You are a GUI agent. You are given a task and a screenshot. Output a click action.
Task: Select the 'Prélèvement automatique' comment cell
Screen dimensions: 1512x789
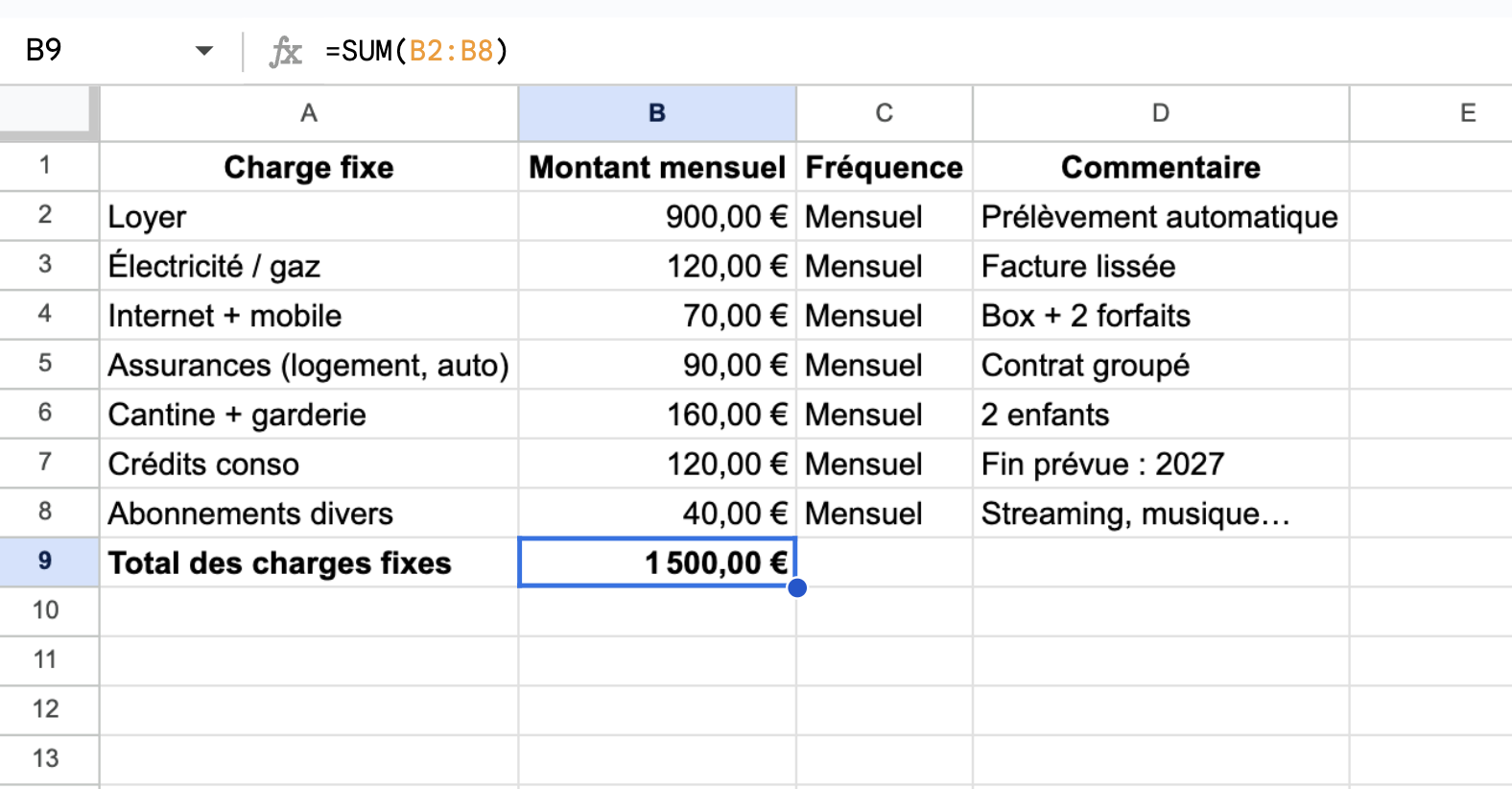tap(1161, 216)
